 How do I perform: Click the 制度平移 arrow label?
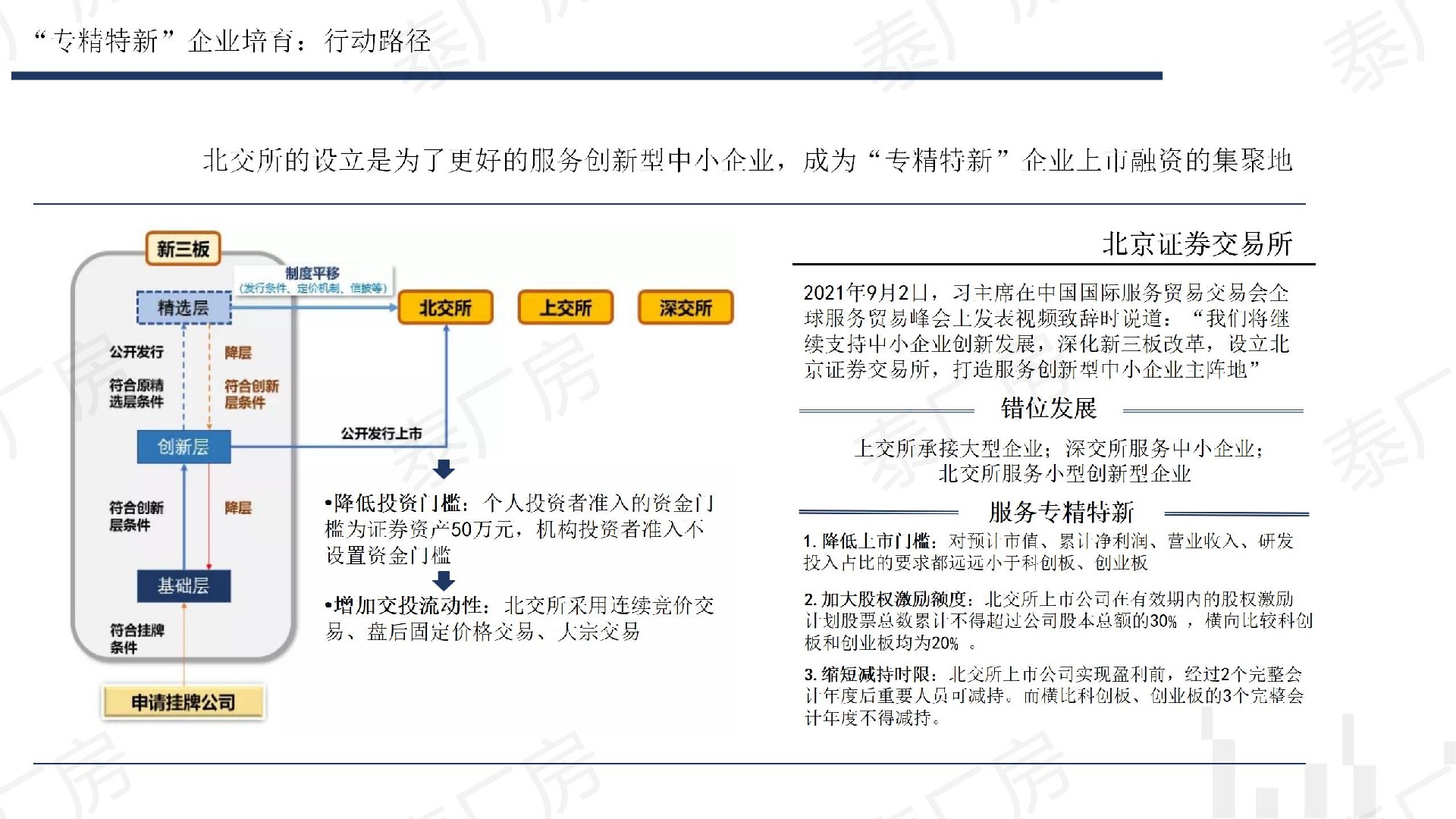(312, 273)
